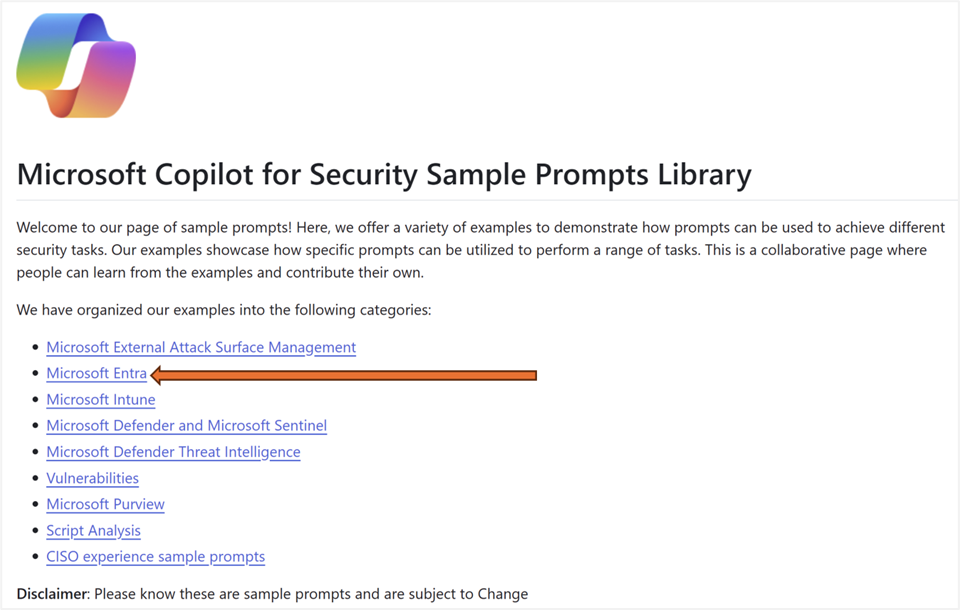Screen dimensions: 960x610
Task: Open the Vulnerabilities category link
Action: coord(92,478)
